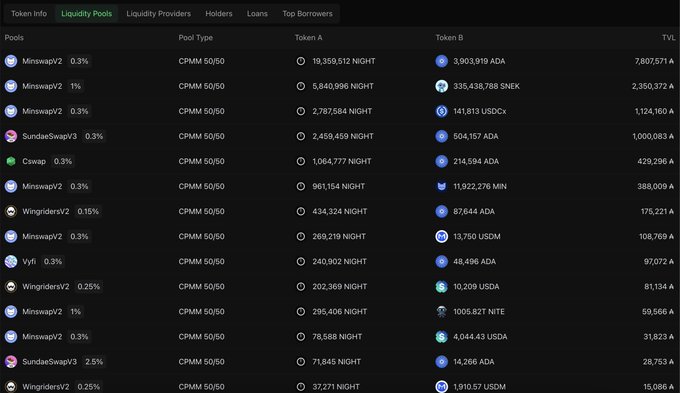The image size is (680, 393).
Task: Select the 1,124,160 TVL value
Action: pyautogui.click(x=654, y=111)
